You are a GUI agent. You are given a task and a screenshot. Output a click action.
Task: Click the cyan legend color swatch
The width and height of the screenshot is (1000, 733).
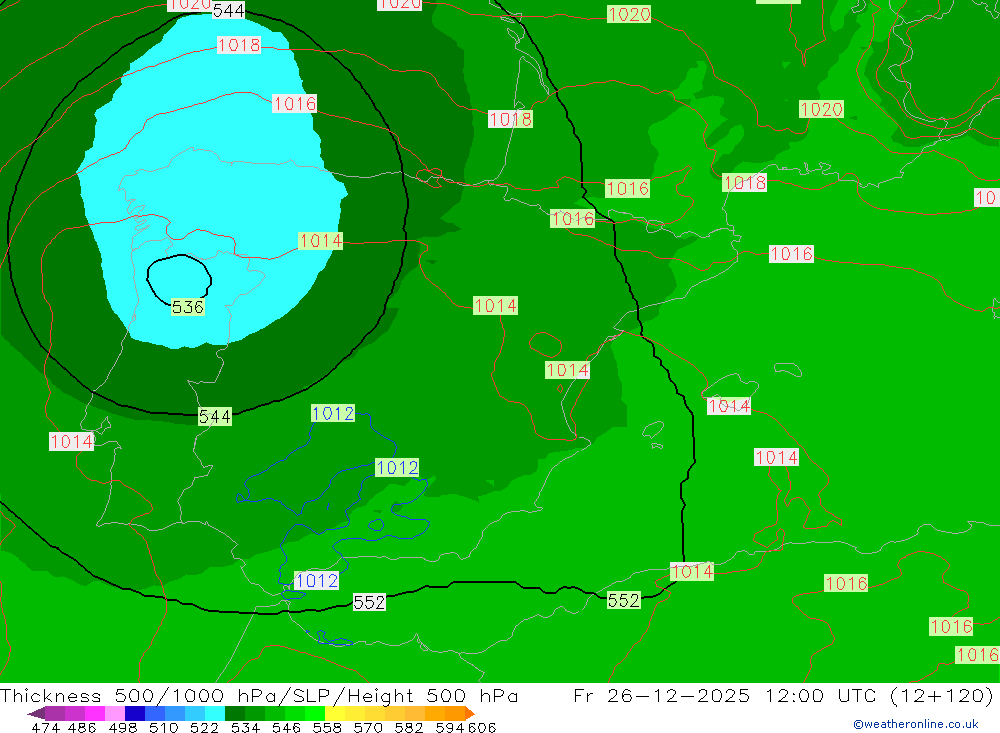click(x=215, y=713)
